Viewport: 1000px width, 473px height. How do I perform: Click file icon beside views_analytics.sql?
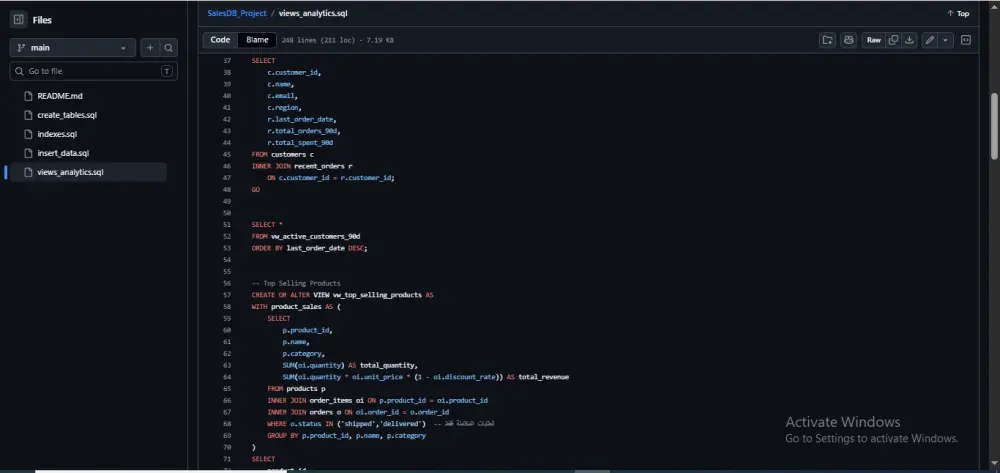tap(27, 172)
